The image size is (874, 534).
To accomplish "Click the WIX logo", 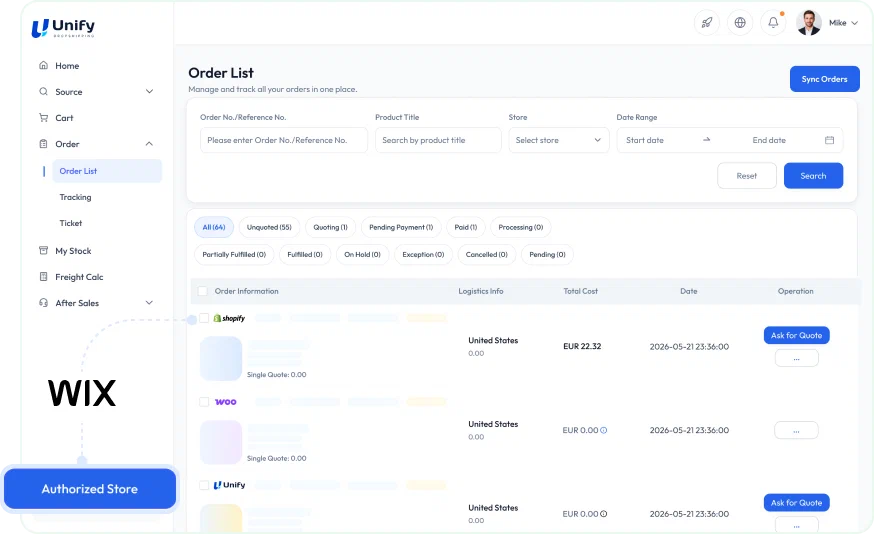I will tap(82, 393).
